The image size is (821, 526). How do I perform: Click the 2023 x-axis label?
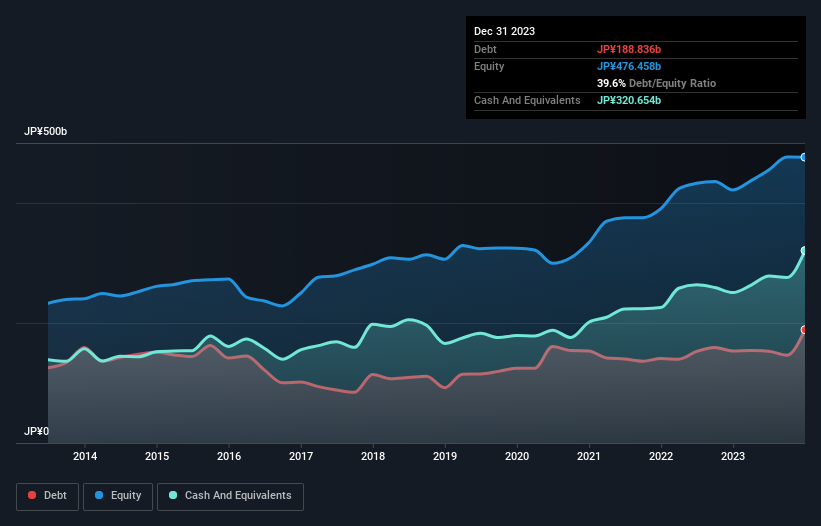733,456
